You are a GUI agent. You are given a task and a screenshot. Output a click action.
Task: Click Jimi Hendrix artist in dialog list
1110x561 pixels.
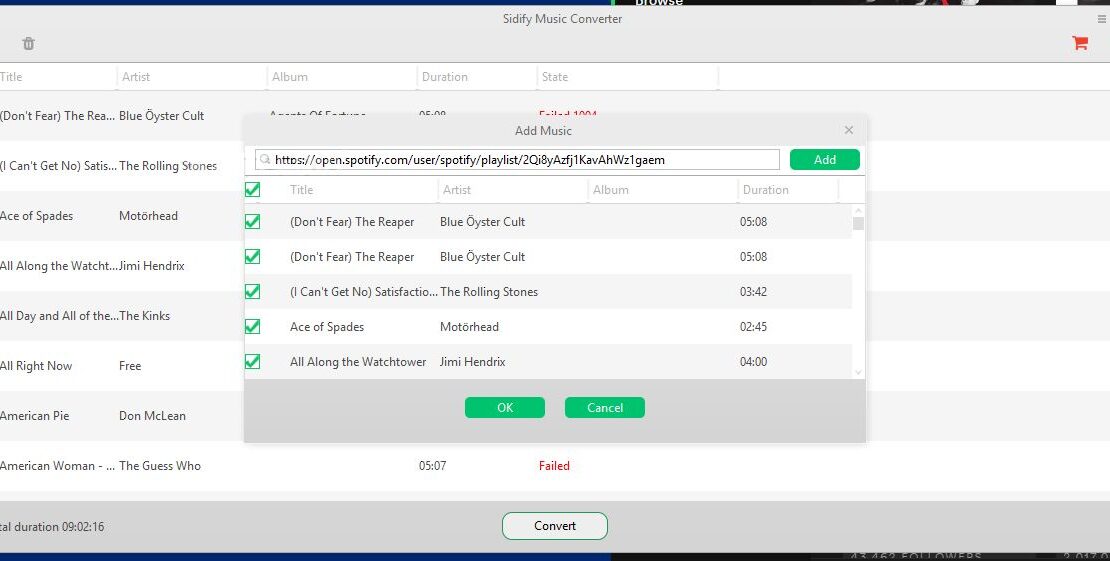click(x=473, y=361)
